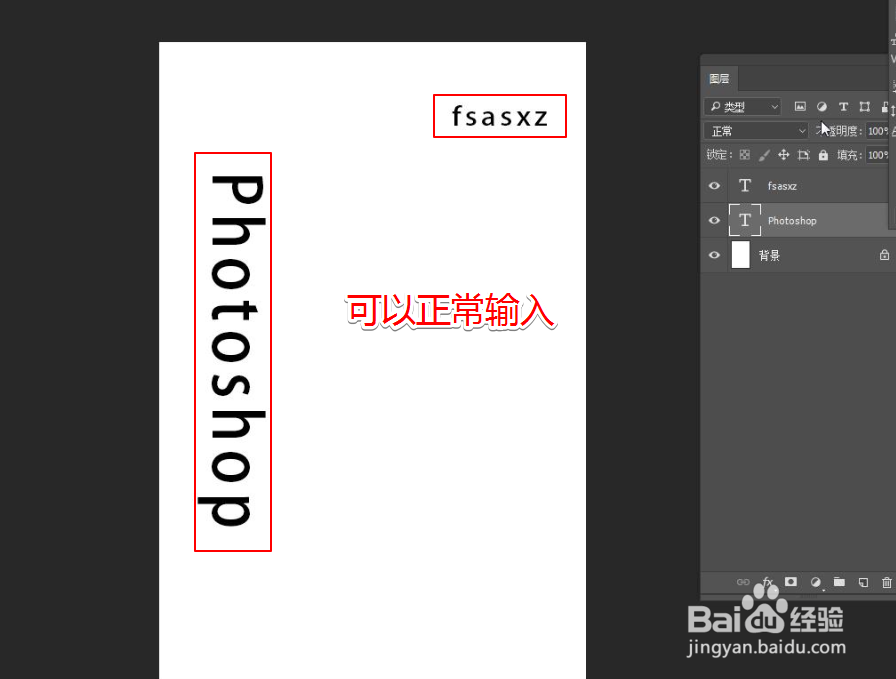Screen dimensions: 896x679
Task: Click the fsasxz text on canvas
Action: point(500,116)
